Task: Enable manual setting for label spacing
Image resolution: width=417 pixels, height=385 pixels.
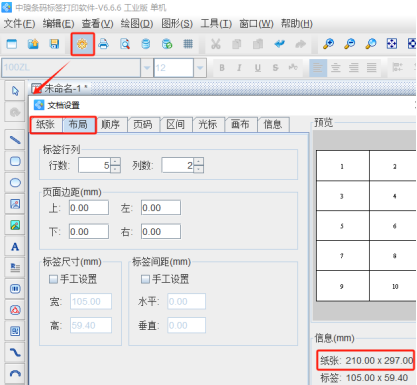Action: tap(145, 279)
